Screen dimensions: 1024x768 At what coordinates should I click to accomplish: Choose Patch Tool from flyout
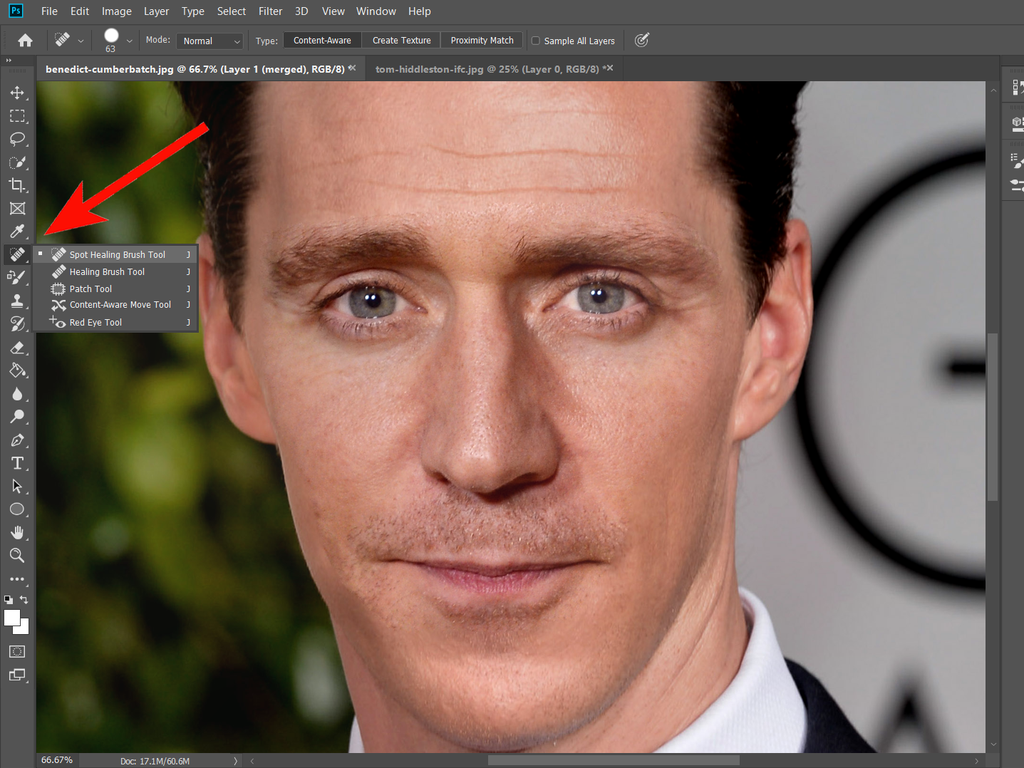click(x=116, y=289)
